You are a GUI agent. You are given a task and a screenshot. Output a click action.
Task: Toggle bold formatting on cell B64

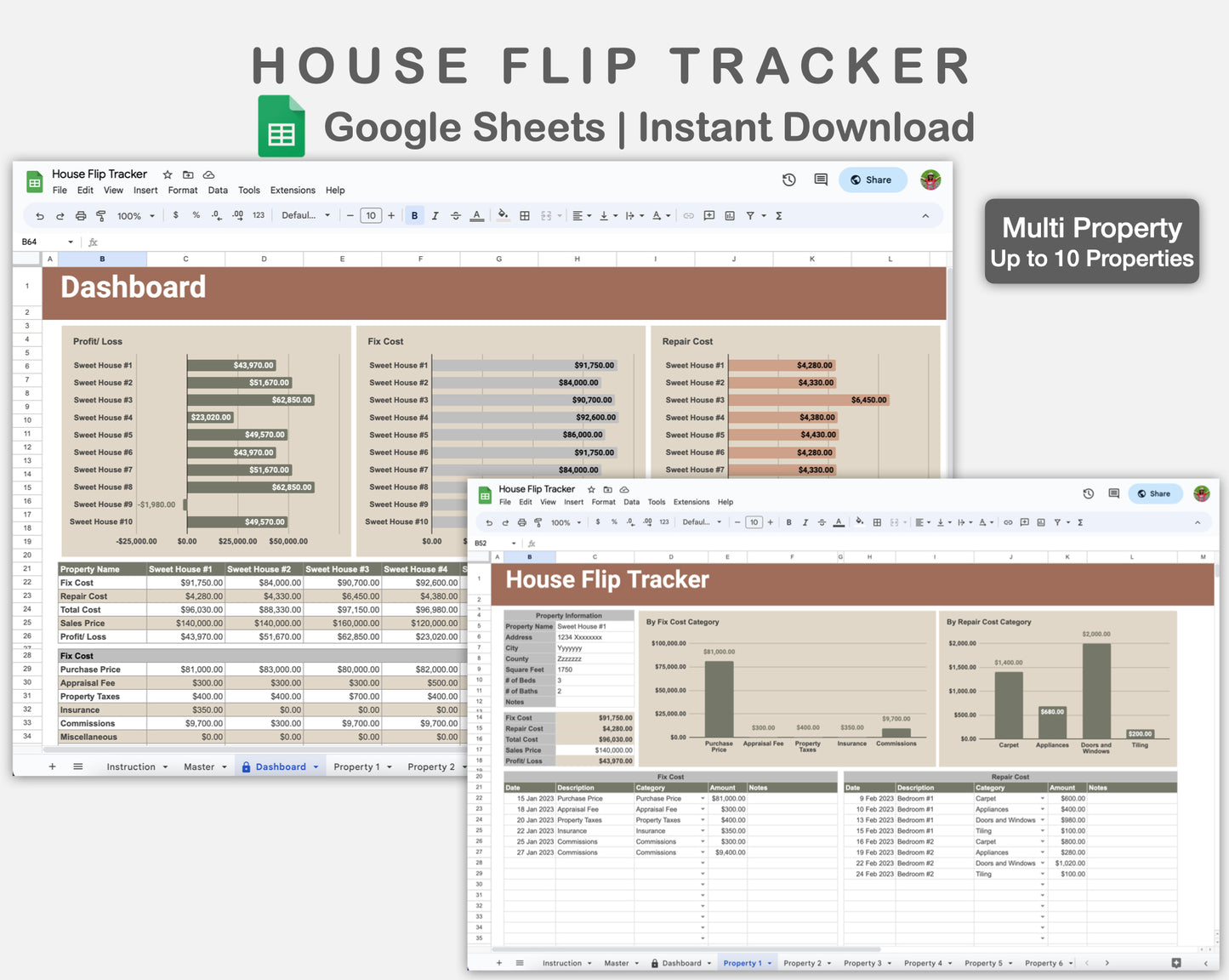click(x=414, y=215)
